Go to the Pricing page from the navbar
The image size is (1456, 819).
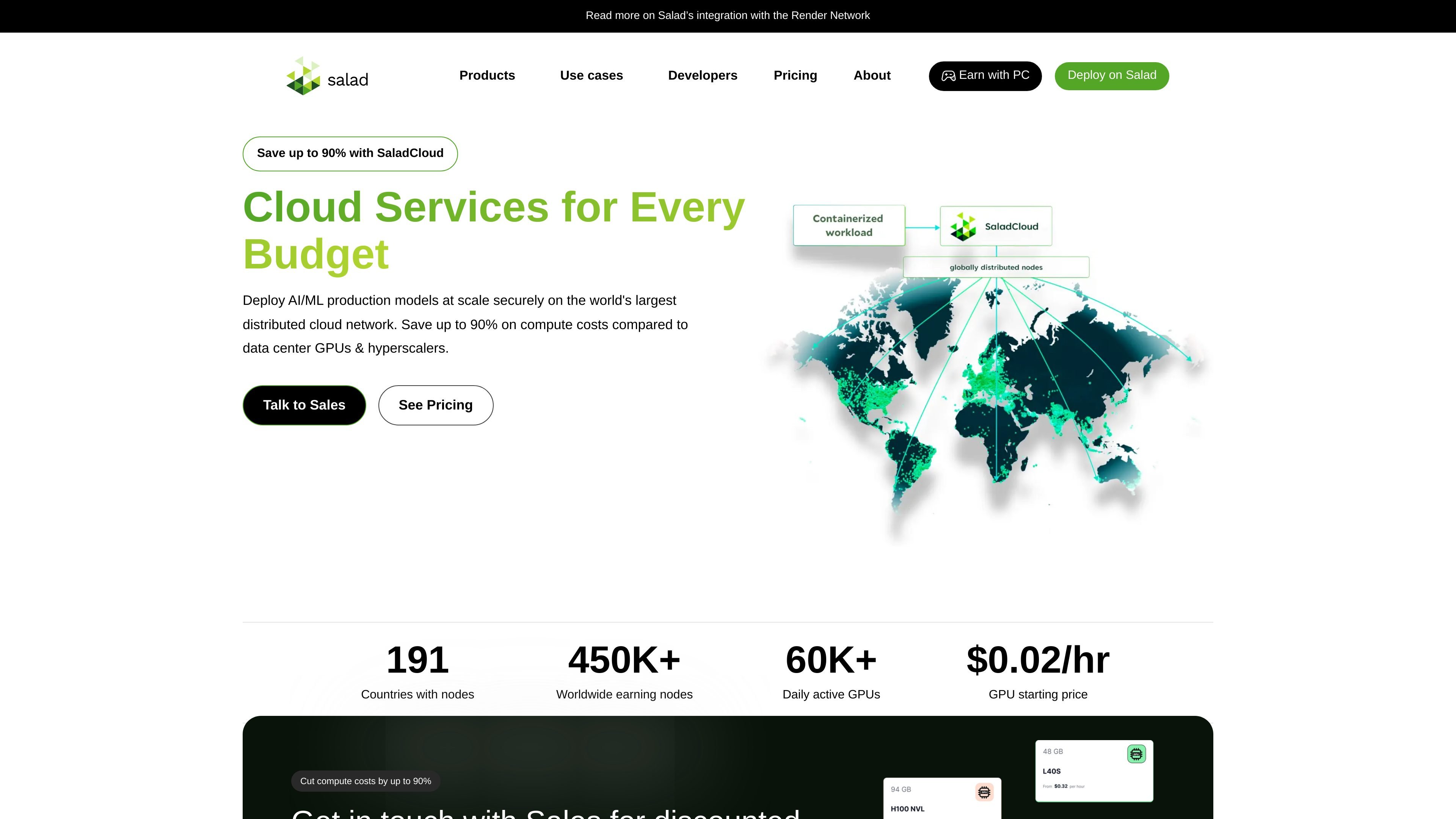[795, 76]
